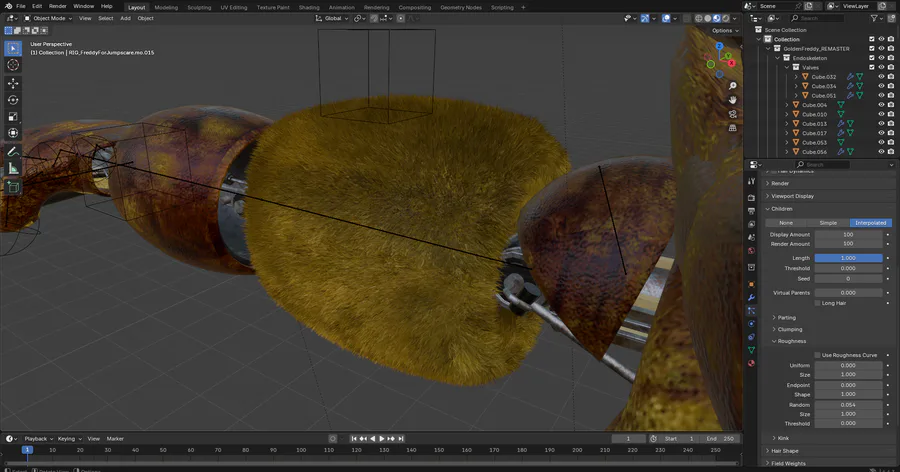Switch to Geometry Nodes workspace tab
The width and height of the screenshot is (900, 472).
click(461, 7)
